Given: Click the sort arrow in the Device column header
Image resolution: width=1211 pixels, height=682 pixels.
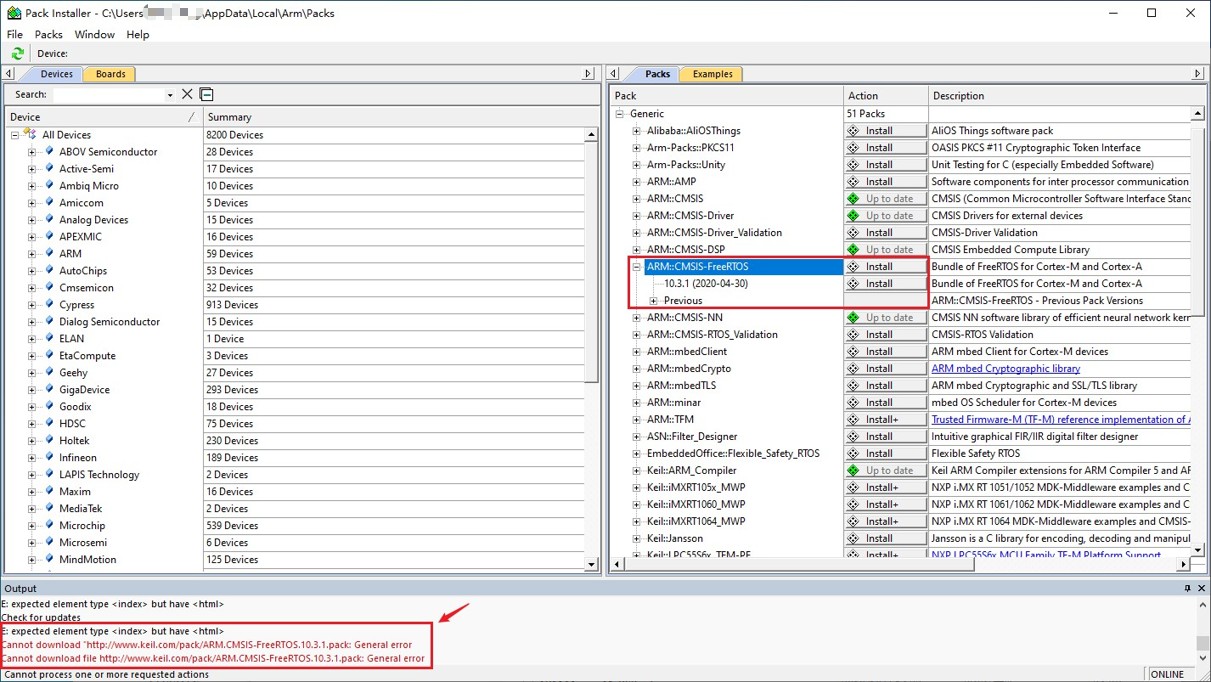Looking at the screenshot, I should tap(192, 117).
